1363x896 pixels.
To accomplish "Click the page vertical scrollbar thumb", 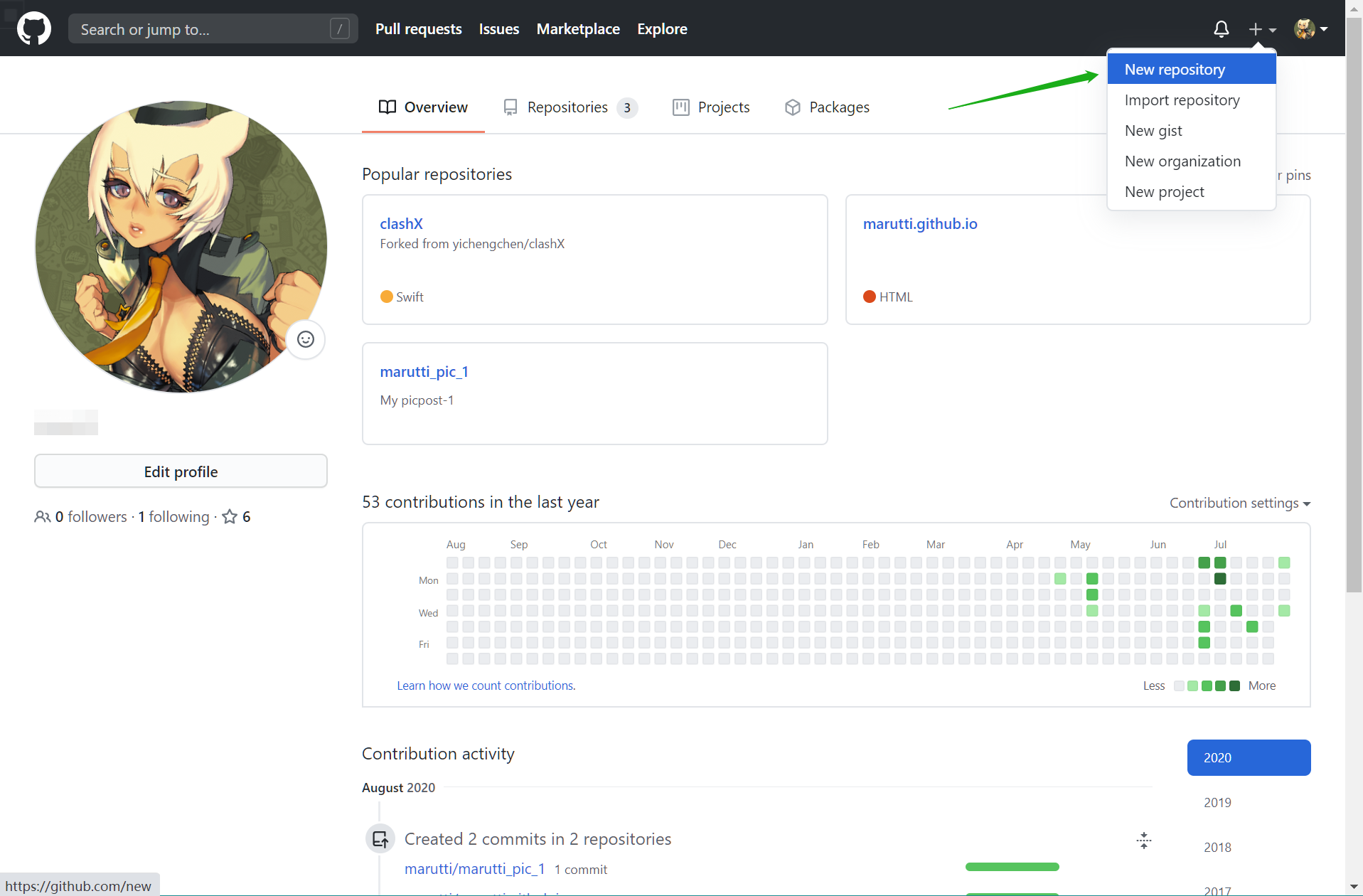I will tap(1354, 306).
